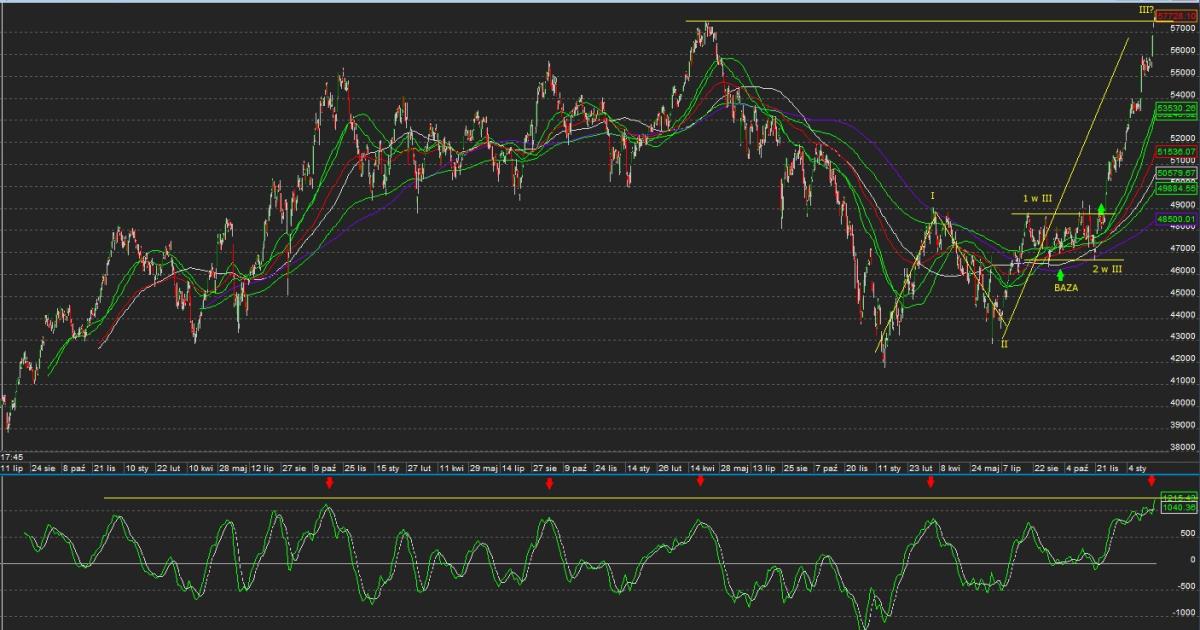This screenshot has width=1200, height=630.
Task: Select the "14 kwi" date on the time axis
Action: point(701,468)
